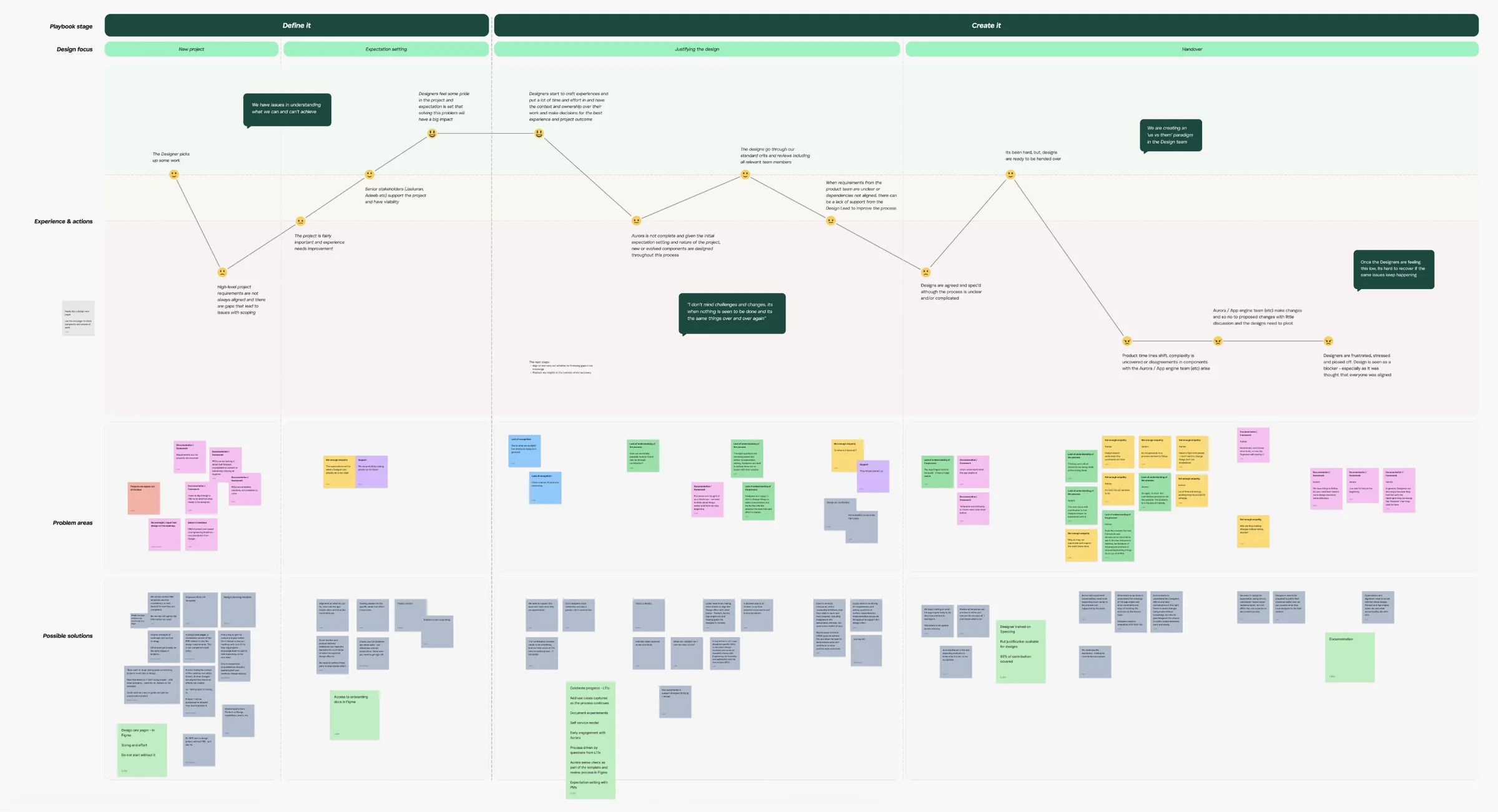Click the purple 'They should protect us' sticky

(x=873, y=476)
